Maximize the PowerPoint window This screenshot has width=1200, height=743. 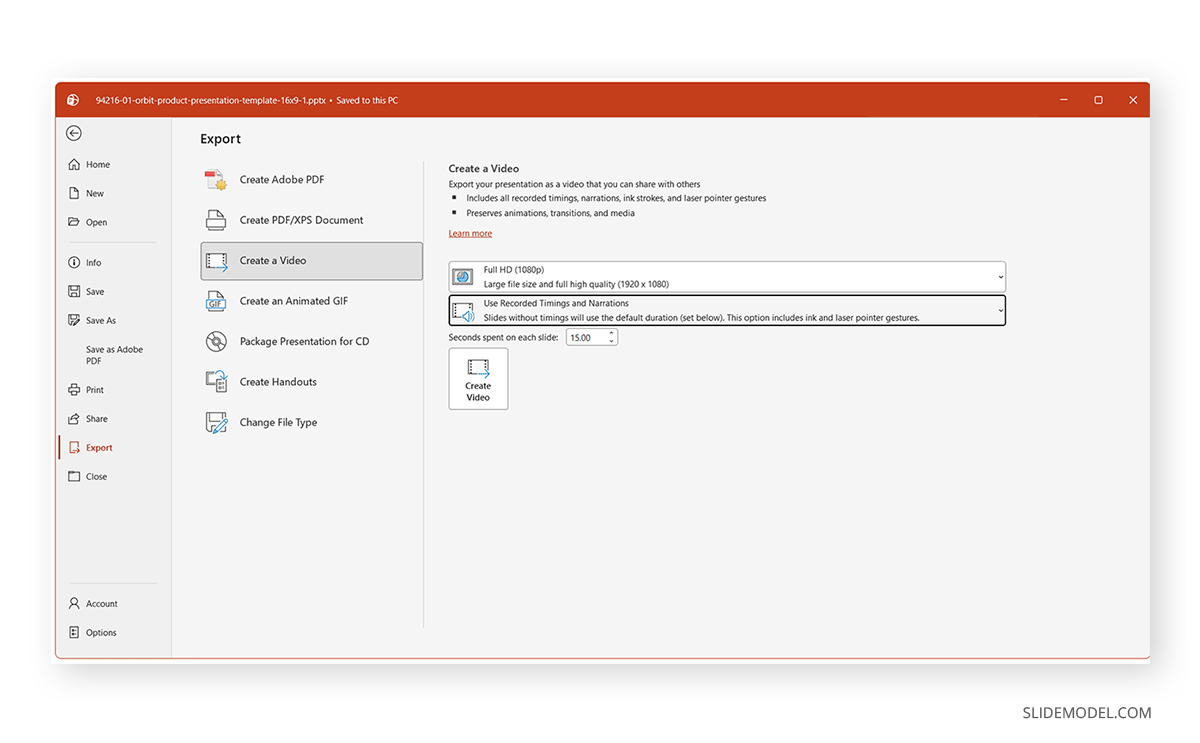pyautogui.click(x=1098, y=100)
